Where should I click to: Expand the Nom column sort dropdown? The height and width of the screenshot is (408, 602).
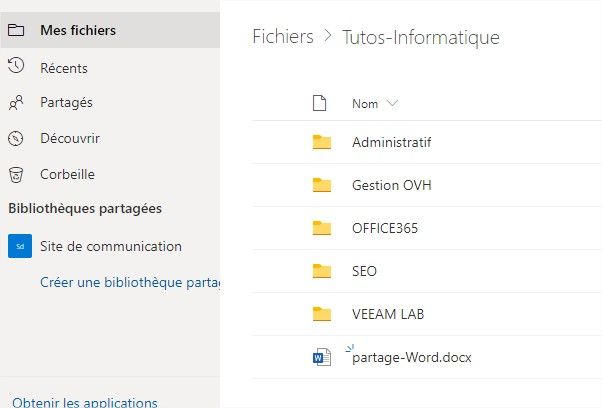pyautogui.click(x=391, y=104)
